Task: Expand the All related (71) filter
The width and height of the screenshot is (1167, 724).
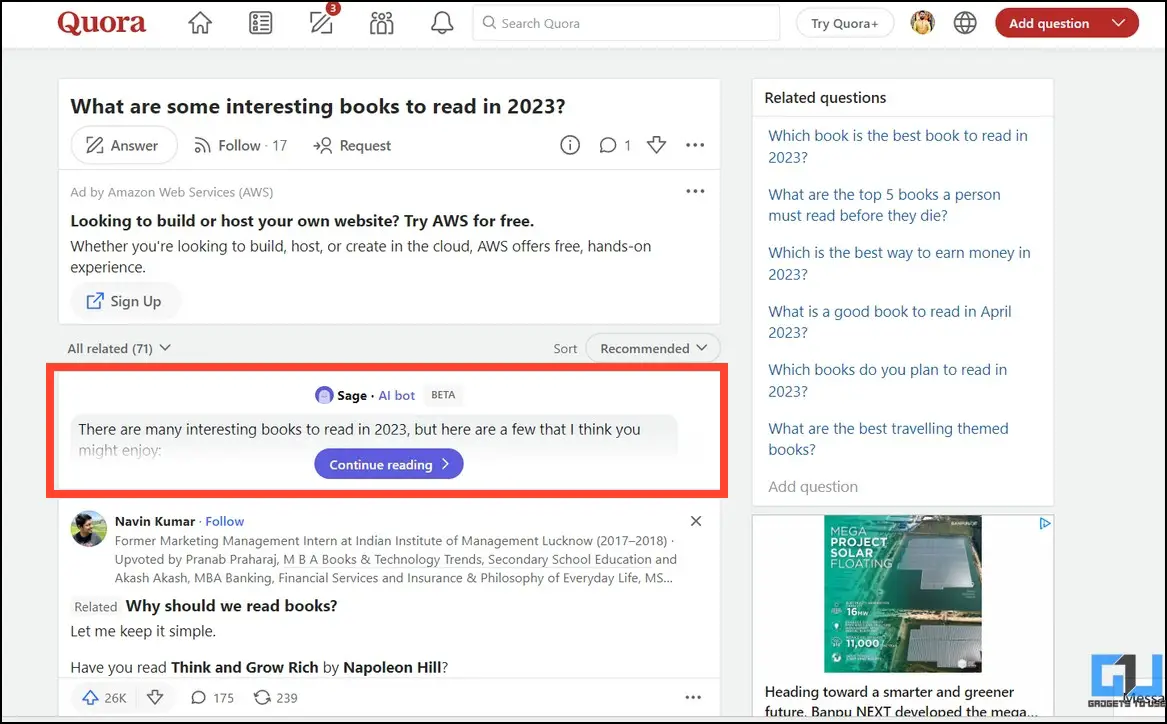Action: (x=119, y=348)
